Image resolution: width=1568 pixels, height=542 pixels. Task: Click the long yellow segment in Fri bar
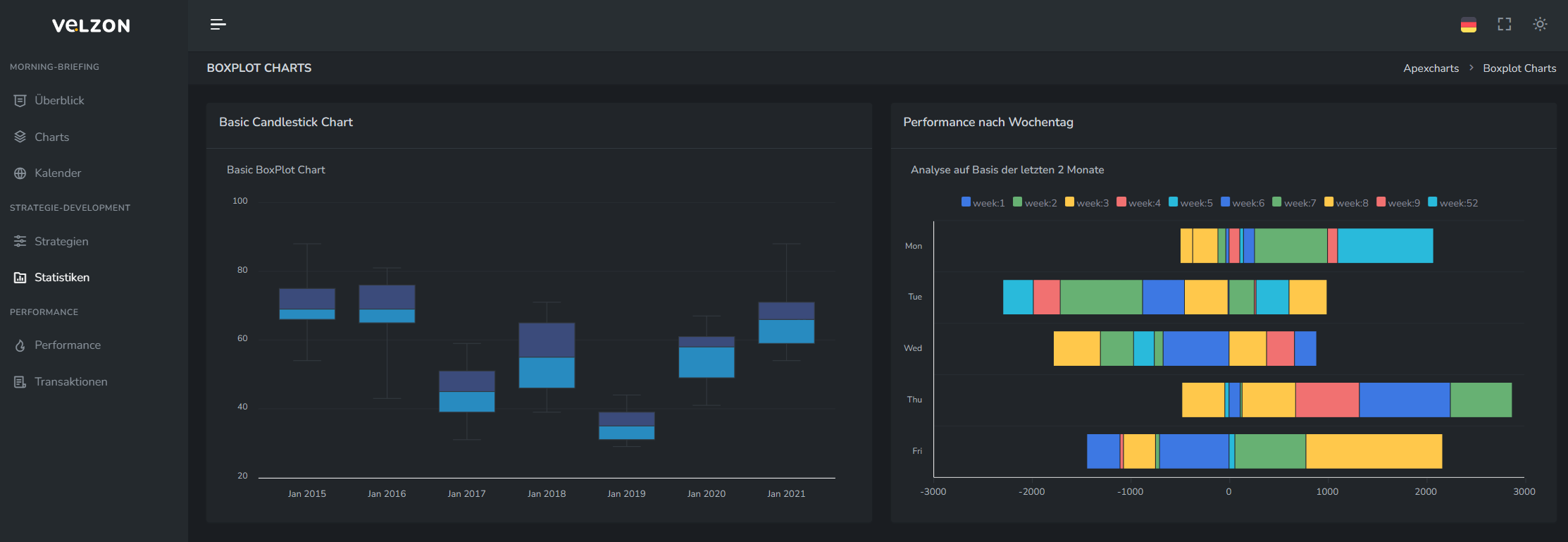coord(1374,451)
